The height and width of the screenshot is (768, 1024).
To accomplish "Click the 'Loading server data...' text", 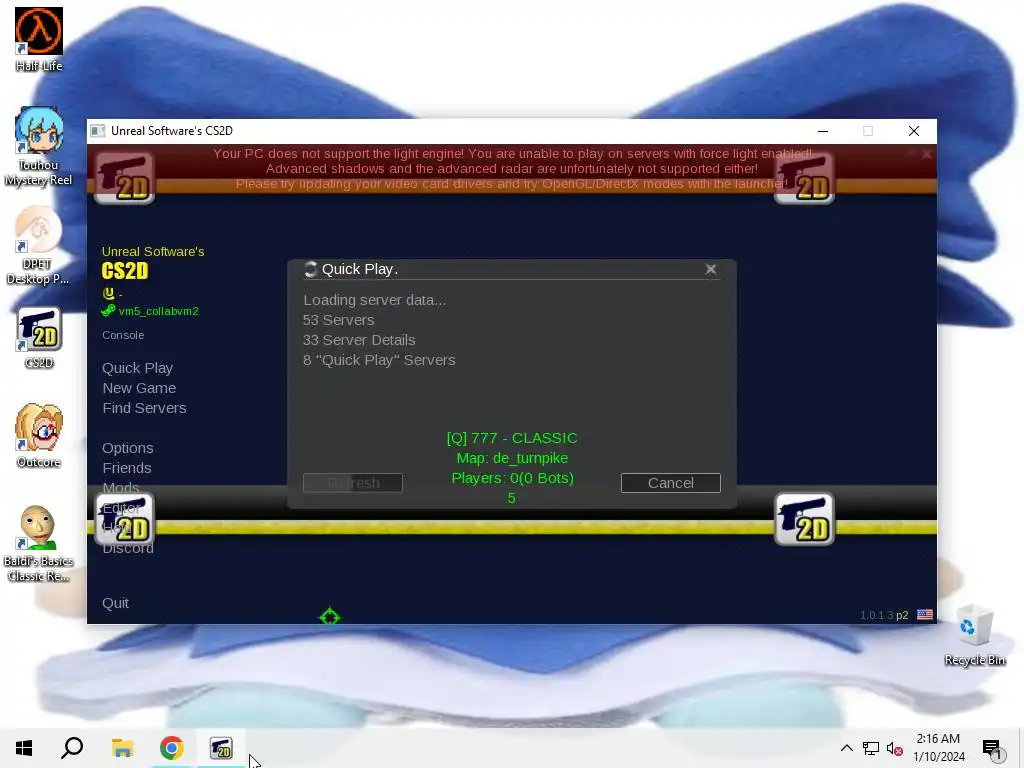I will point(374,300).
